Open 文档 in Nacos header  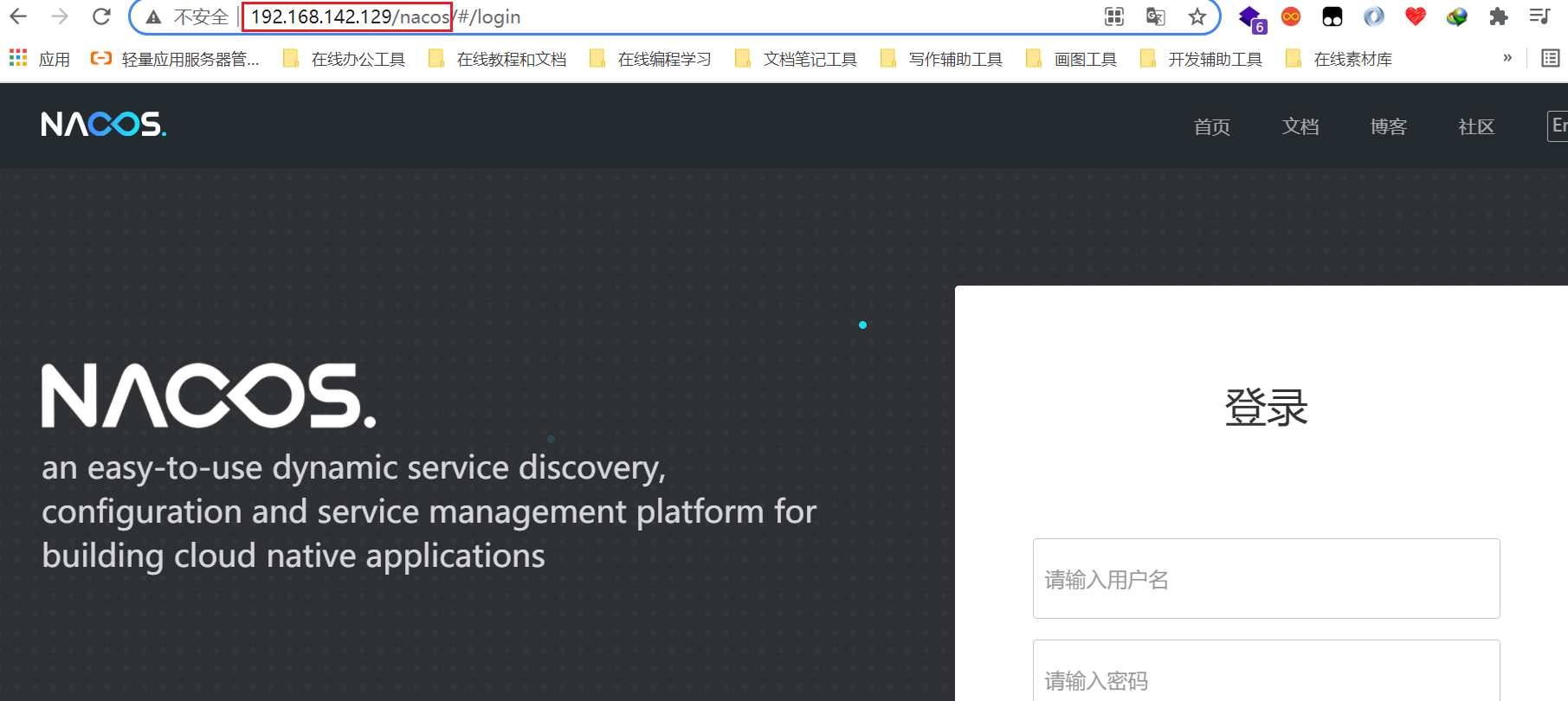(1300, 126)
